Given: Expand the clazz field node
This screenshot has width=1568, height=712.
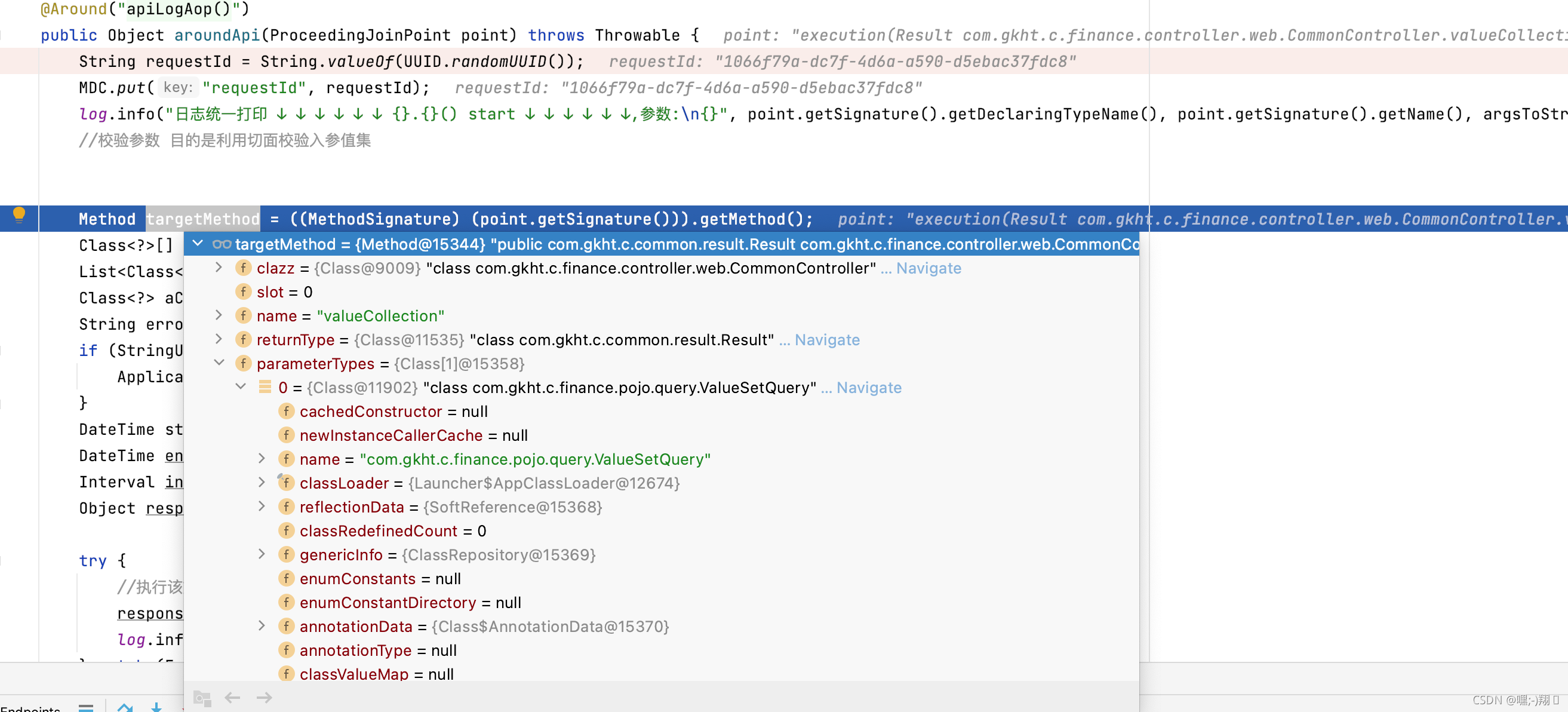Looking at the screenshot, I should (219, 268).
